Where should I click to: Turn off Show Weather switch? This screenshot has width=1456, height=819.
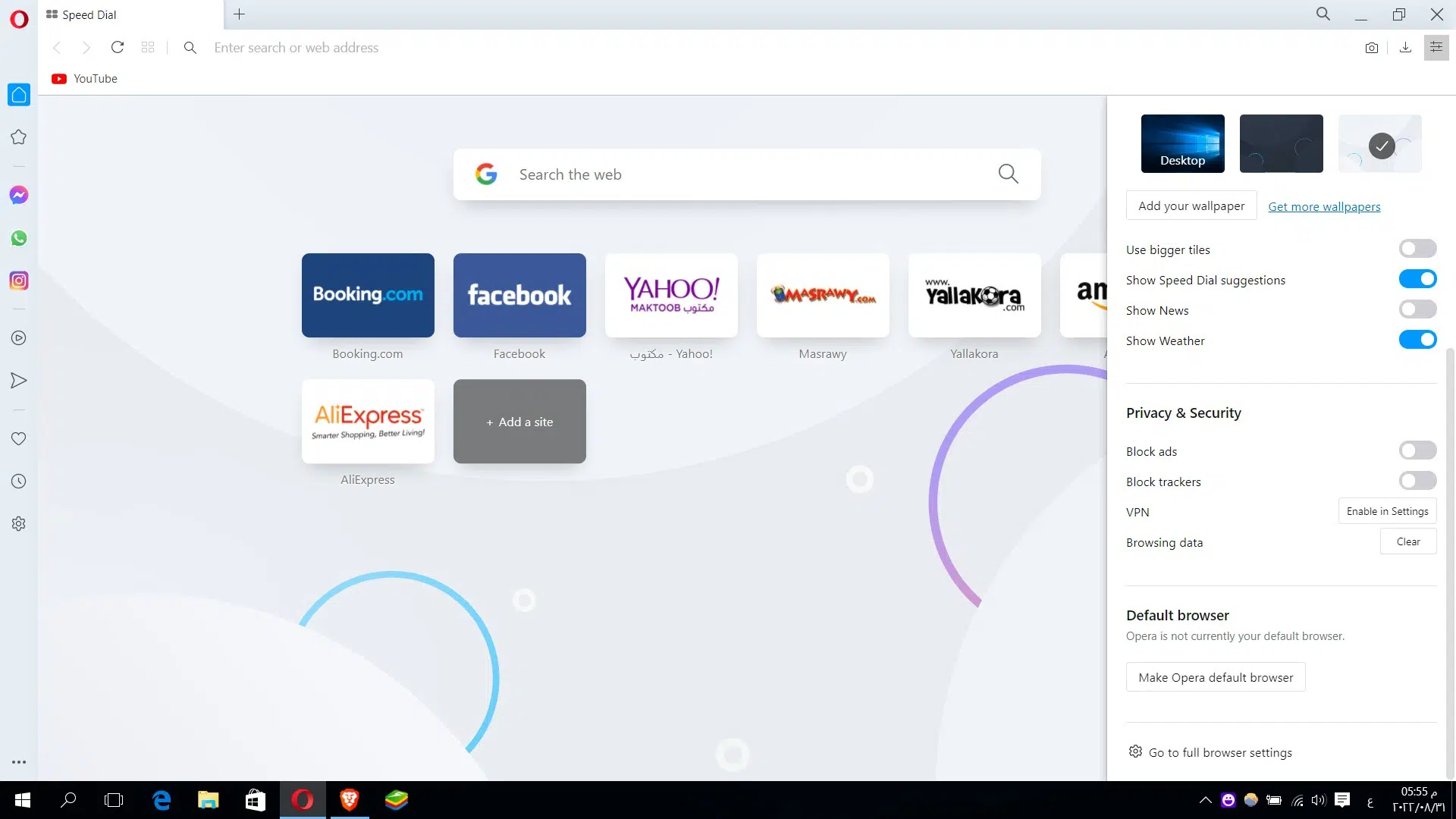coord(1417,340)
